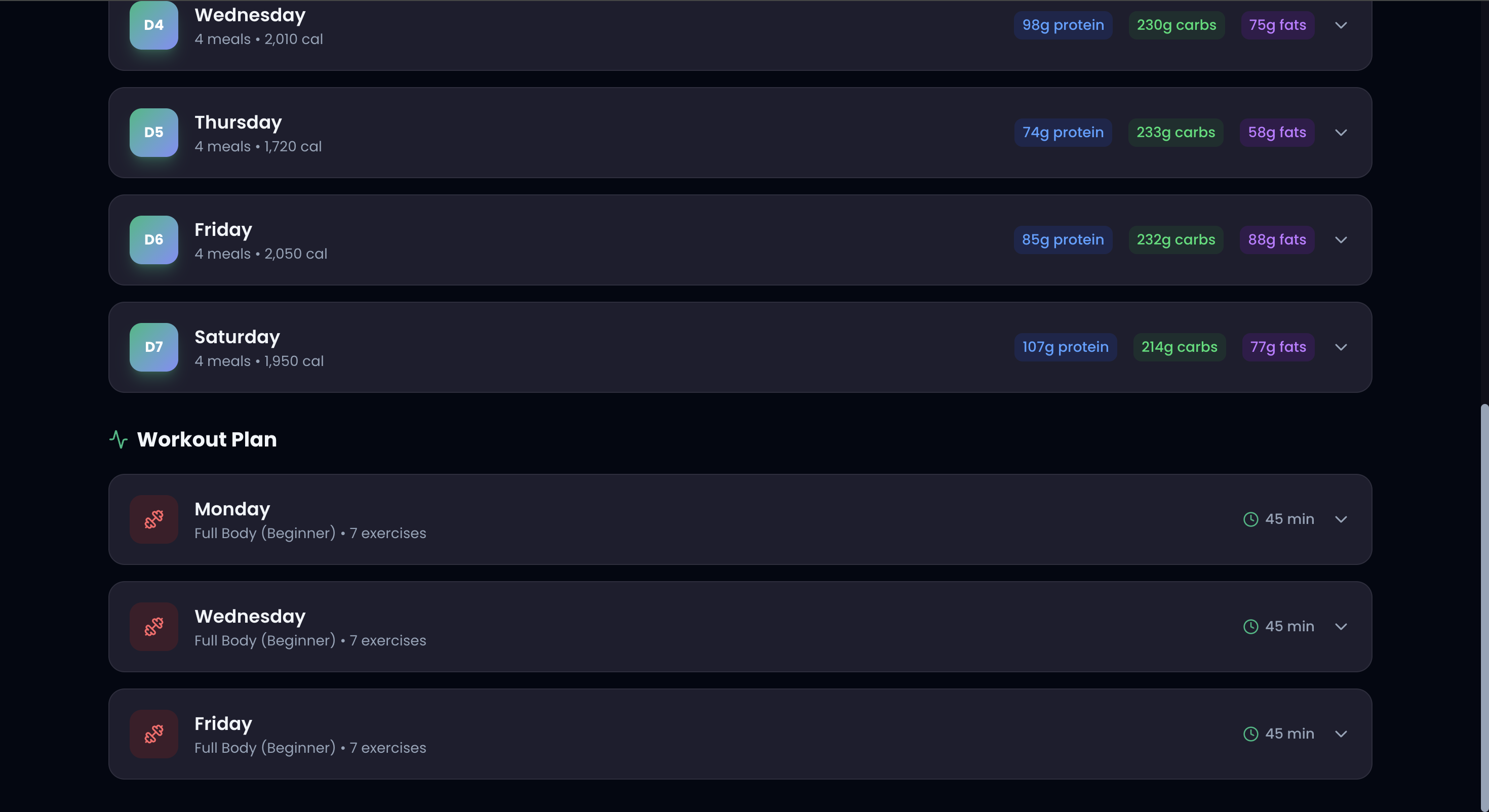The image size is (1489, 812).
Task: Expand Wednesday workout details chevron
Action: pos(1341,627)
